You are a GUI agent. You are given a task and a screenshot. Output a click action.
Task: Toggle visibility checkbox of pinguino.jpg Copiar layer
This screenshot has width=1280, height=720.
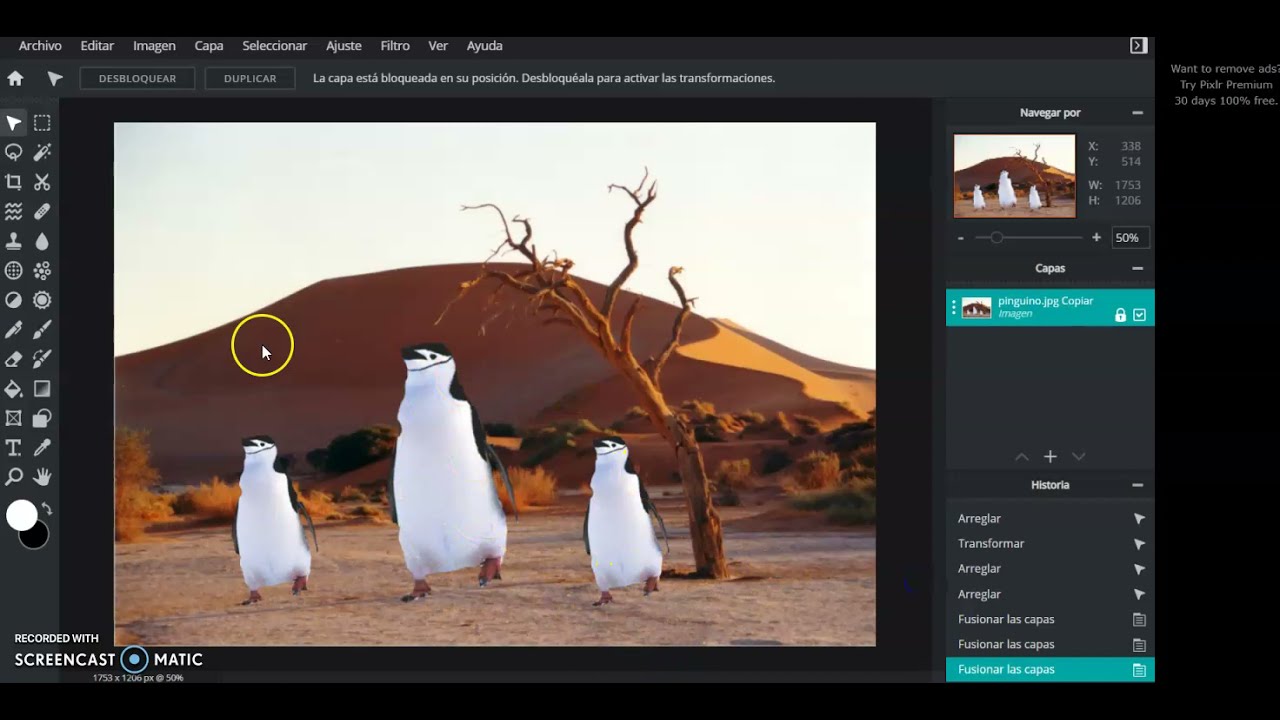tap(1139, 315)
